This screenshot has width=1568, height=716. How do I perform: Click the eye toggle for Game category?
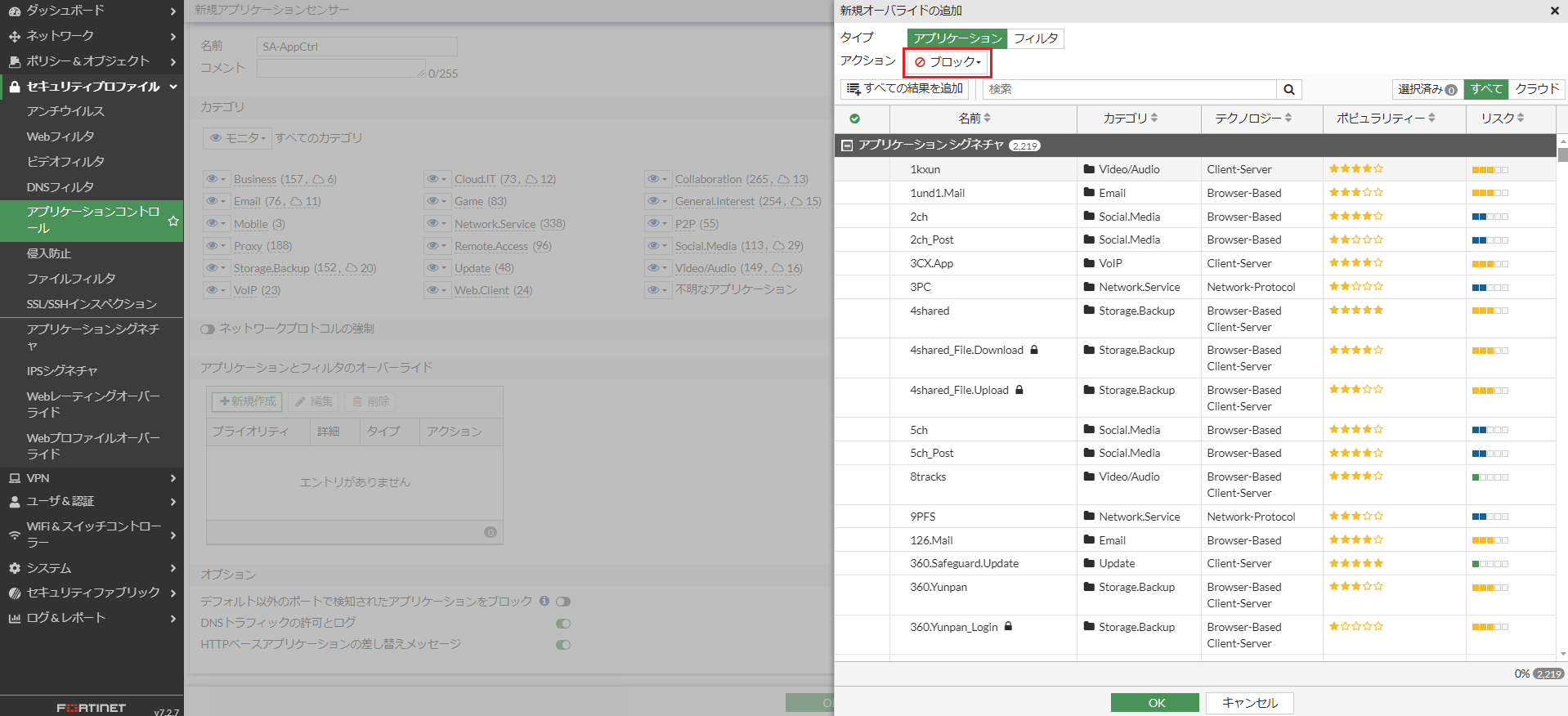(x=437, y=201)
